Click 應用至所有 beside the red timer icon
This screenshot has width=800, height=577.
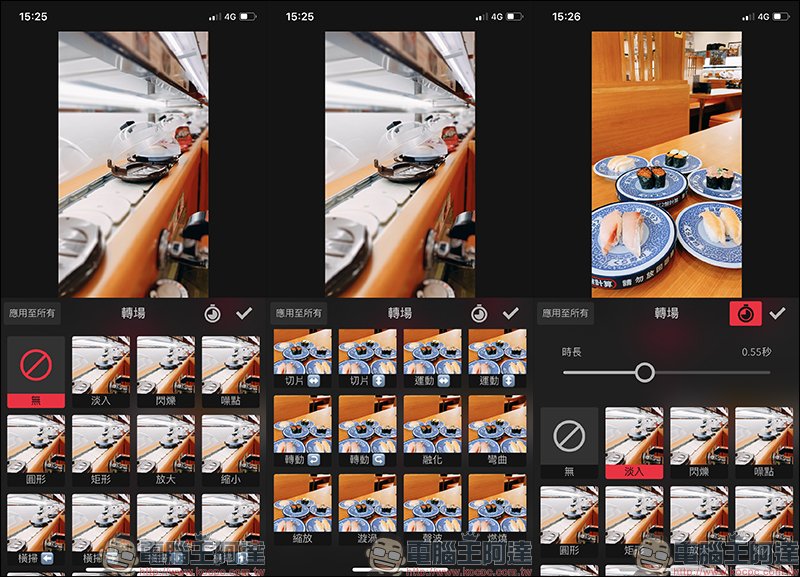(x=566, y=313)
